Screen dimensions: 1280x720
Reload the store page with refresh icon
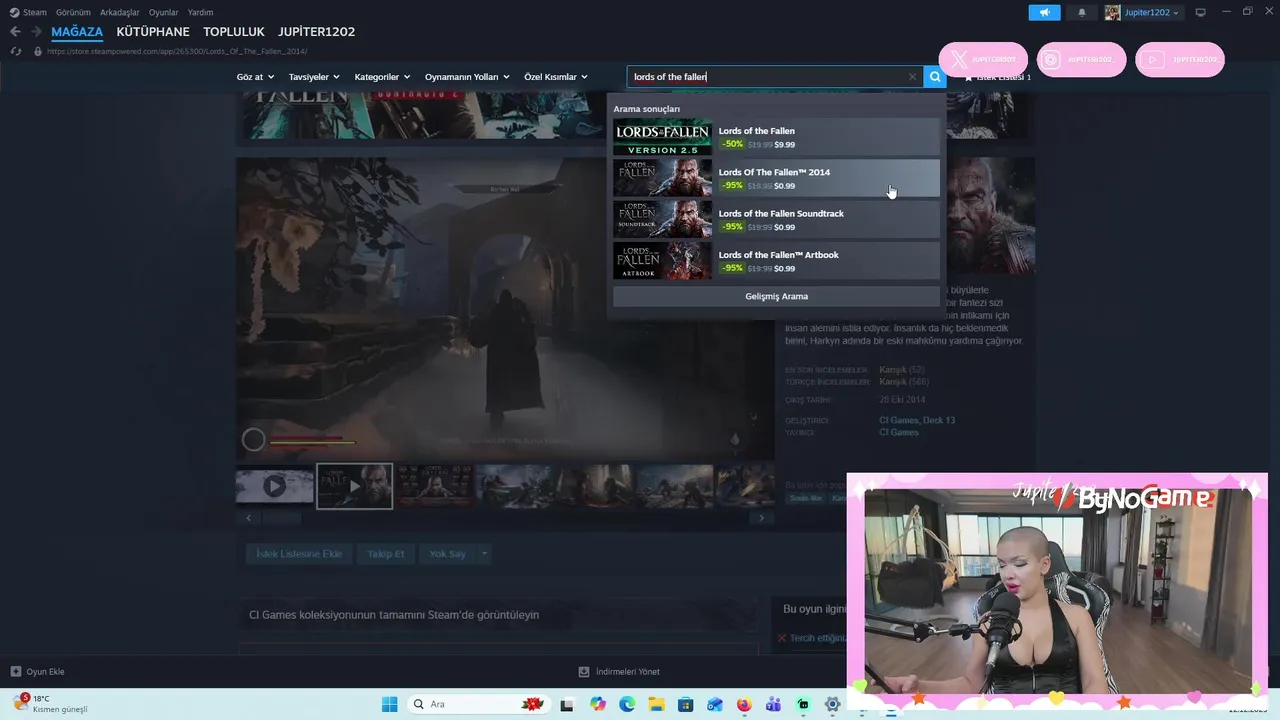[15, 51]
